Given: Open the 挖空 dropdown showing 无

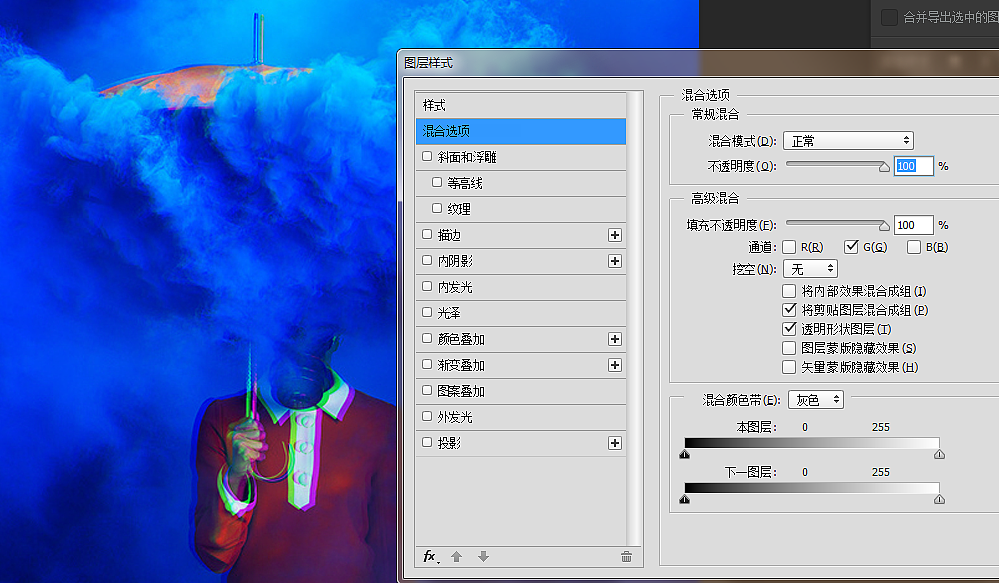Looking at the screenshot, I should pos(810,268).
